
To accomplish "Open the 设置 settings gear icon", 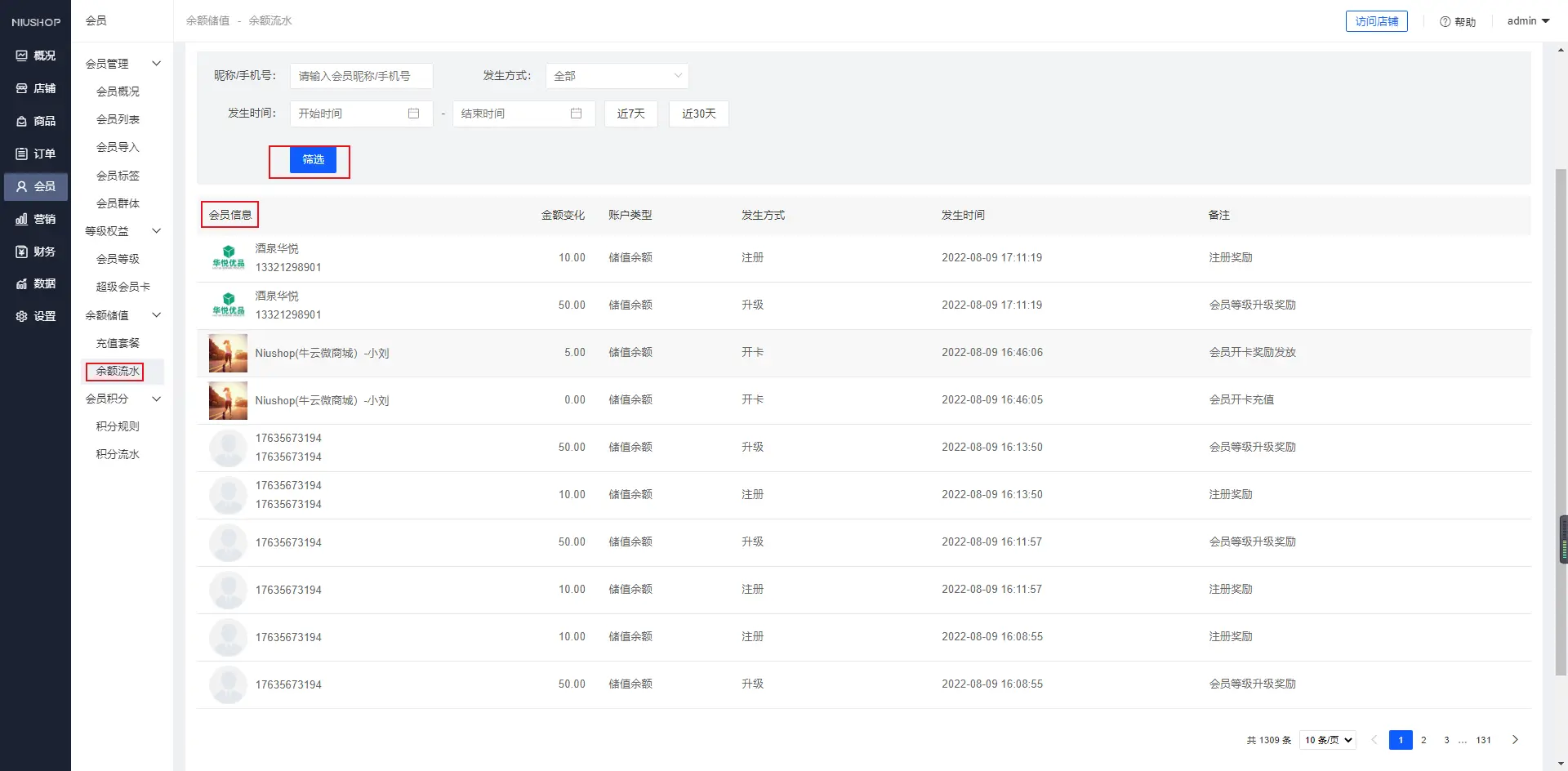I will pos(22,316).
